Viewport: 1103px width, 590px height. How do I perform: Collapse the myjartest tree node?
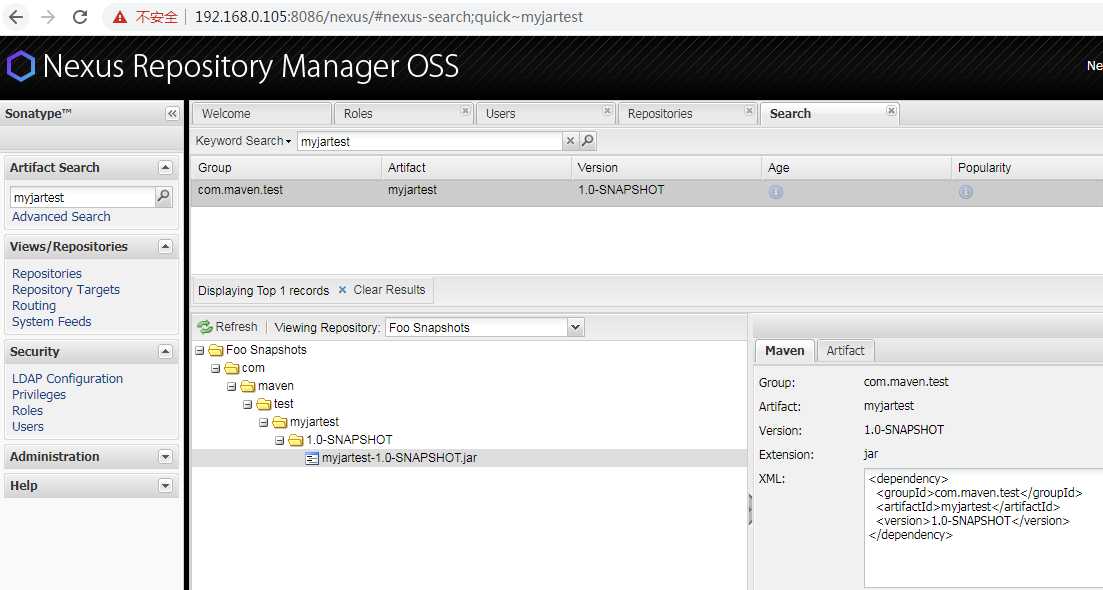pos(264,423)
